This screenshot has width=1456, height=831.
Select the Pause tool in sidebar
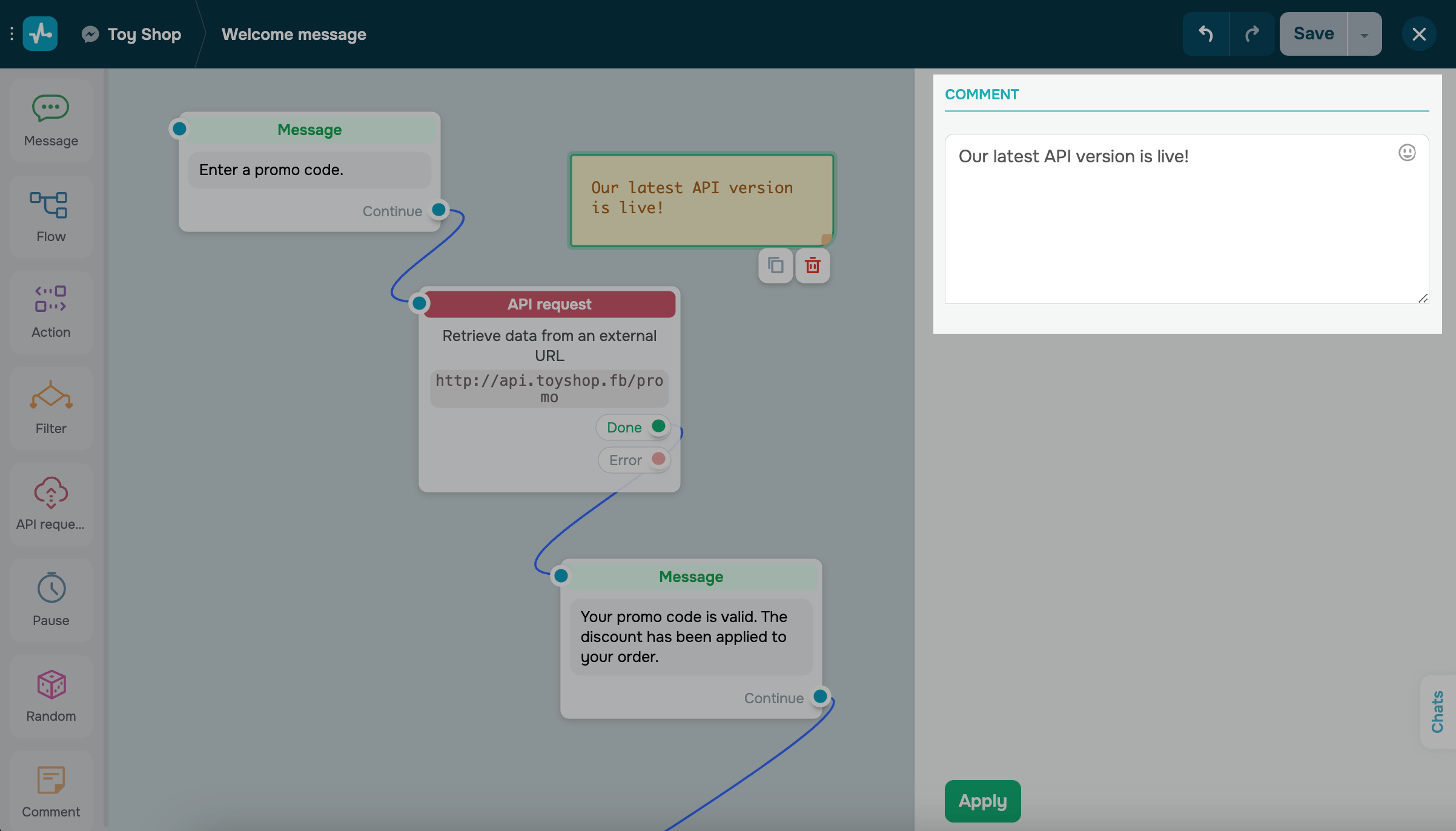[x=51, y=599]
